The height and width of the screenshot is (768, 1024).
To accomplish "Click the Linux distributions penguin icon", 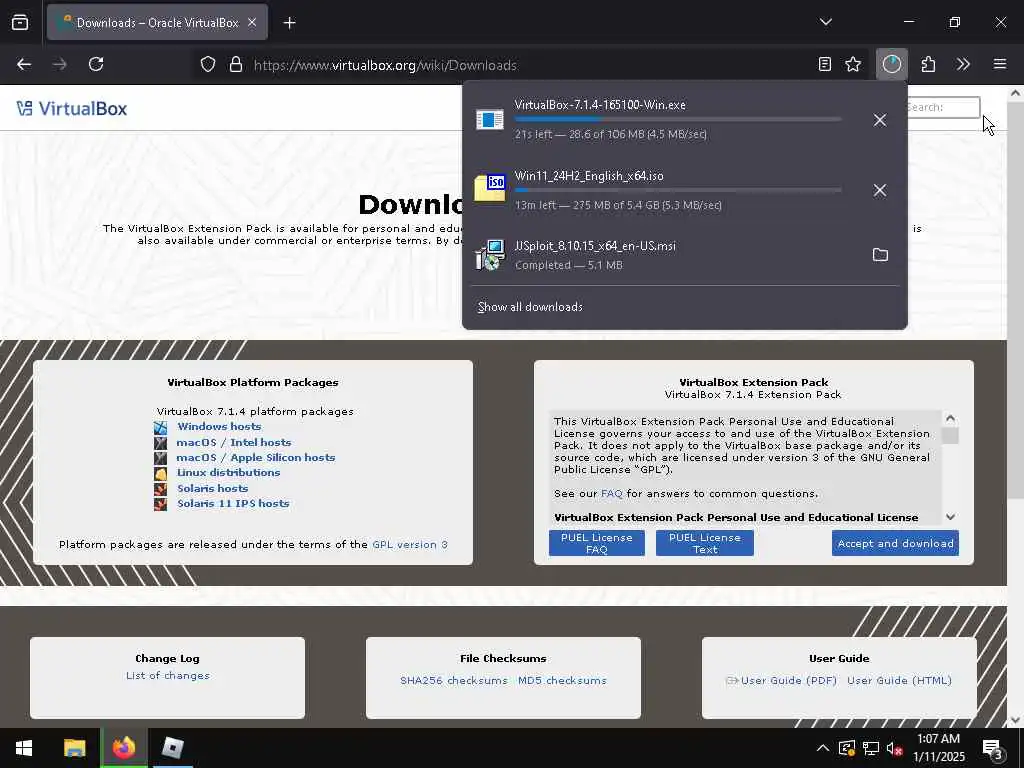I will click(161, 473).
